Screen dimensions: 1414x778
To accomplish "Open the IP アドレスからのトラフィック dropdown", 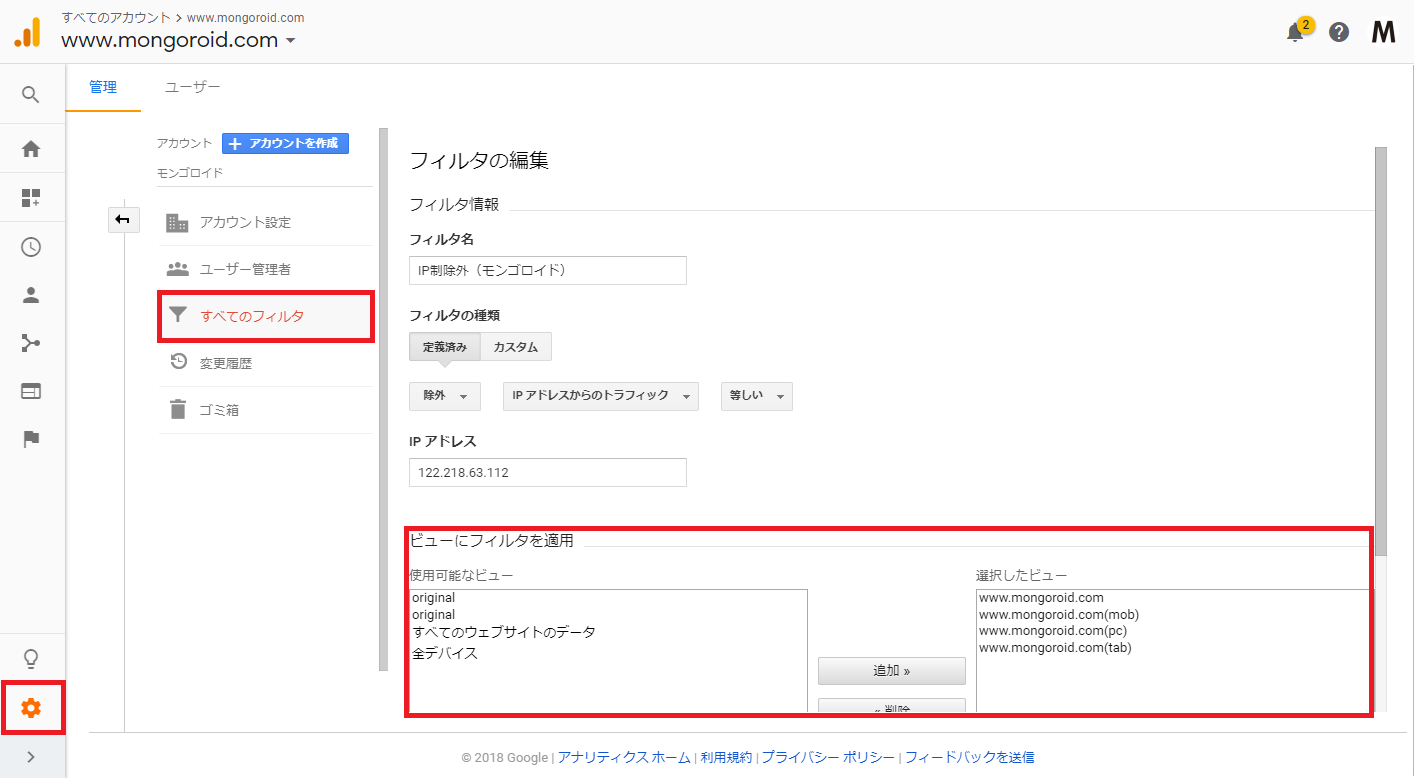I will [x=600, y=396].
